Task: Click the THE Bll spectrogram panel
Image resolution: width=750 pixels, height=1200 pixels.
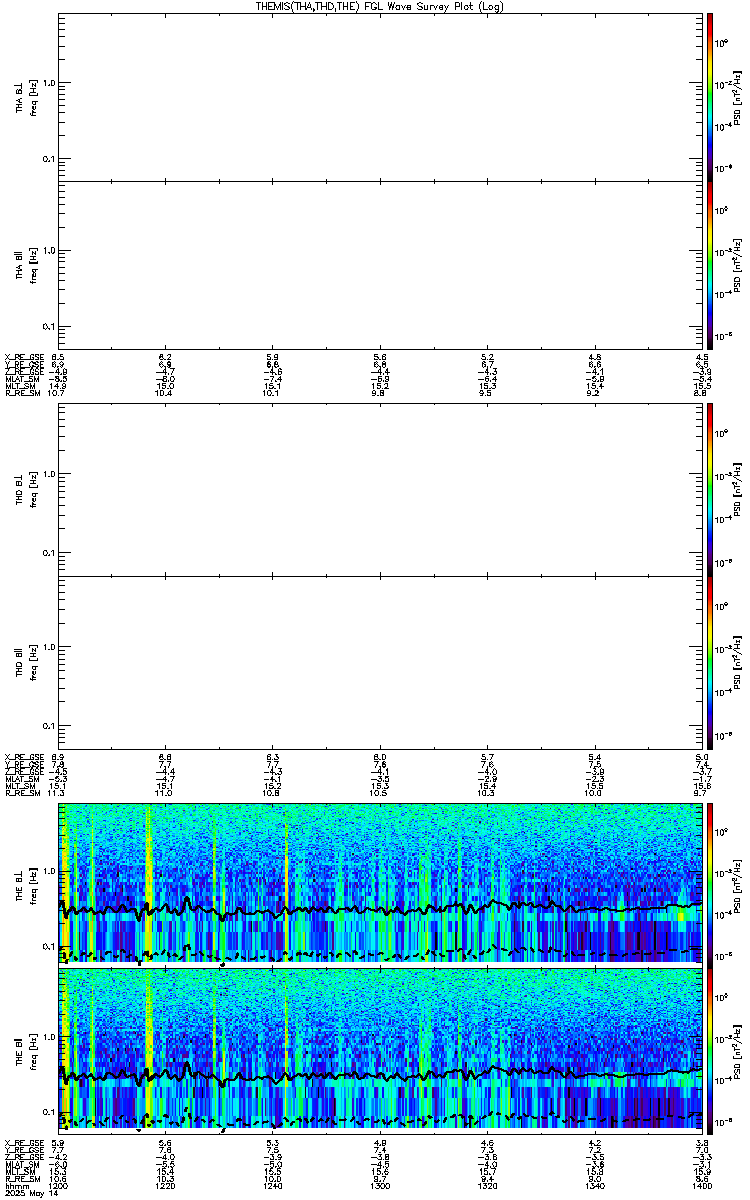Action: tap(380, 1052)
